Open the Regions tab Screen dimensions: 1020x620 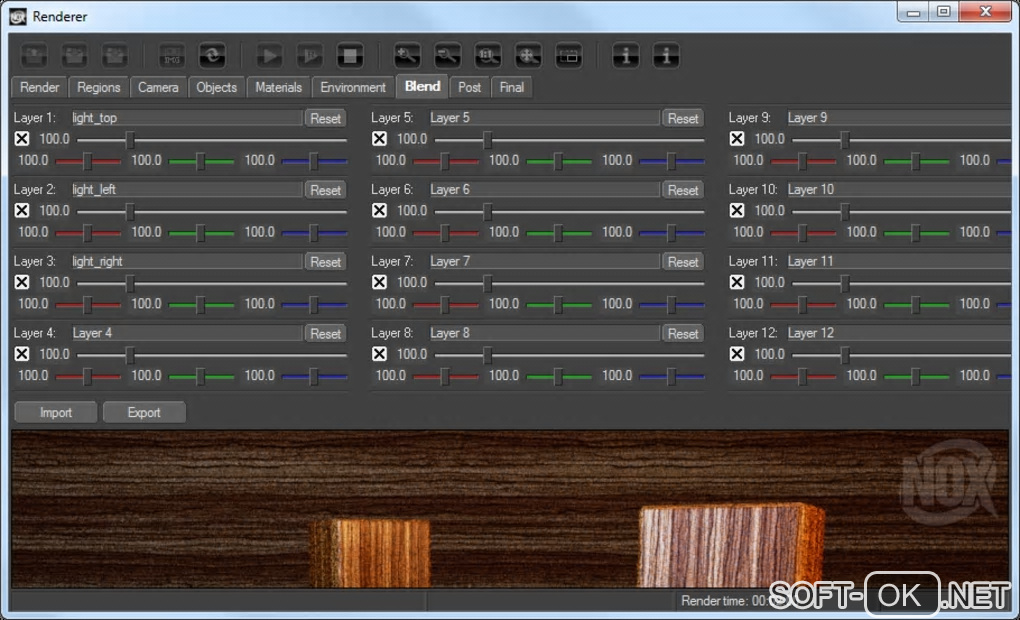(x=98, y=87)
